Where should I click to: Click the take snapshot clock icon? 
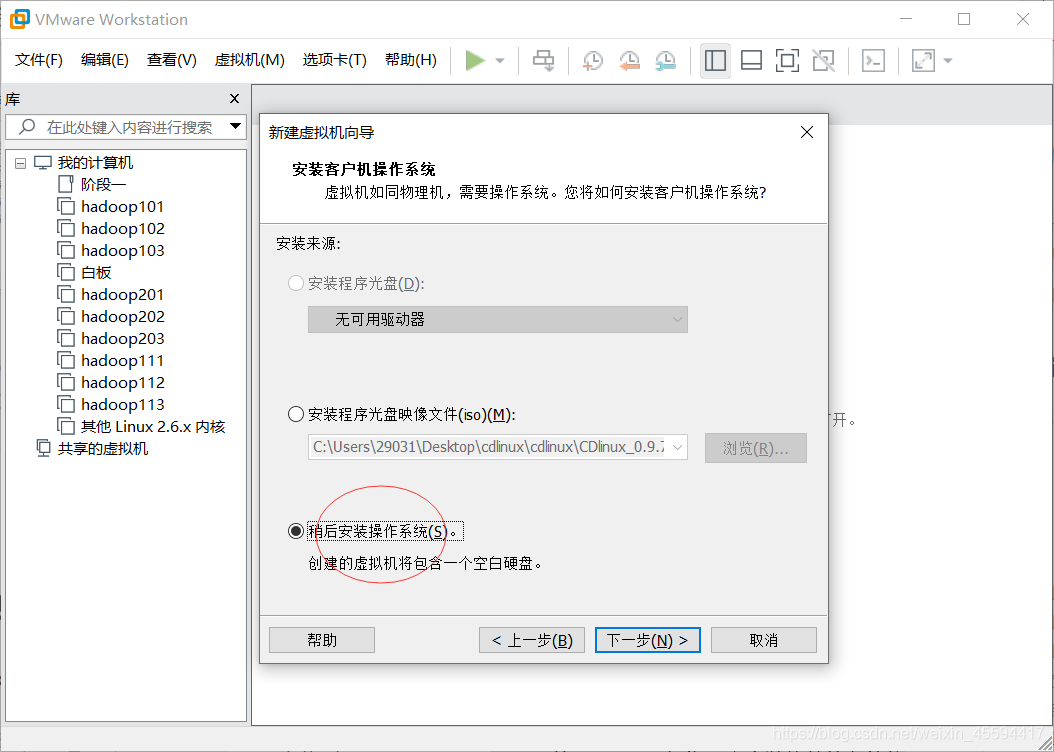click(x=592, y=60)
